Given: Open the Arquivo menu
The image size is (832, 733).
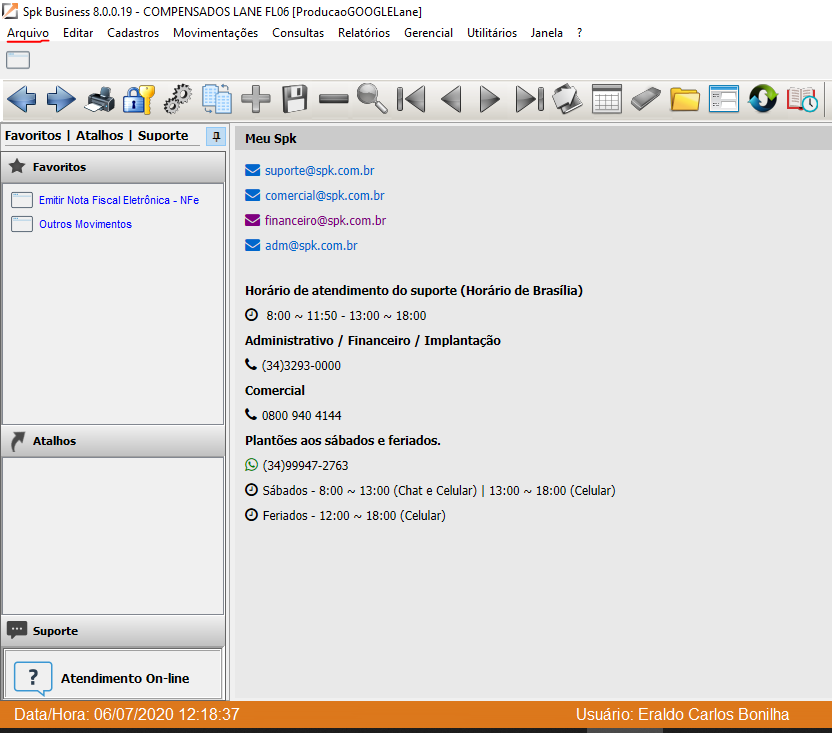Looking at the screenshot, I should tap(28, 33).
